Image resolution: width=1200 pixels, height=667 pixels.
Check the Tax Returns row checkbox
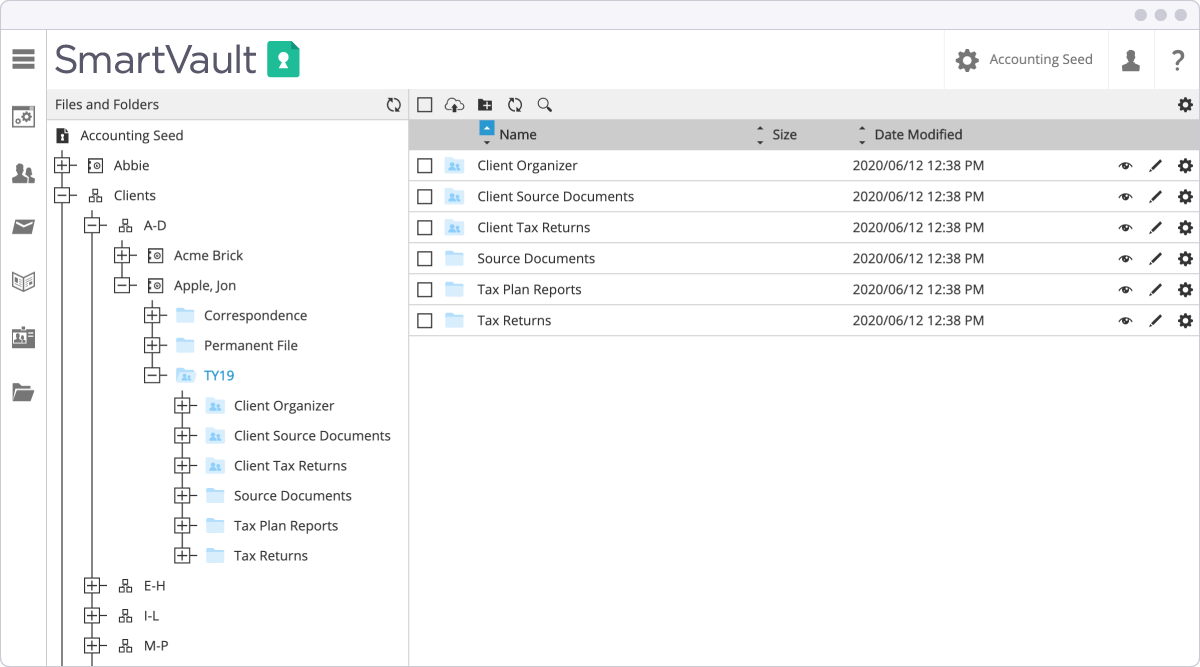(425, 320)
